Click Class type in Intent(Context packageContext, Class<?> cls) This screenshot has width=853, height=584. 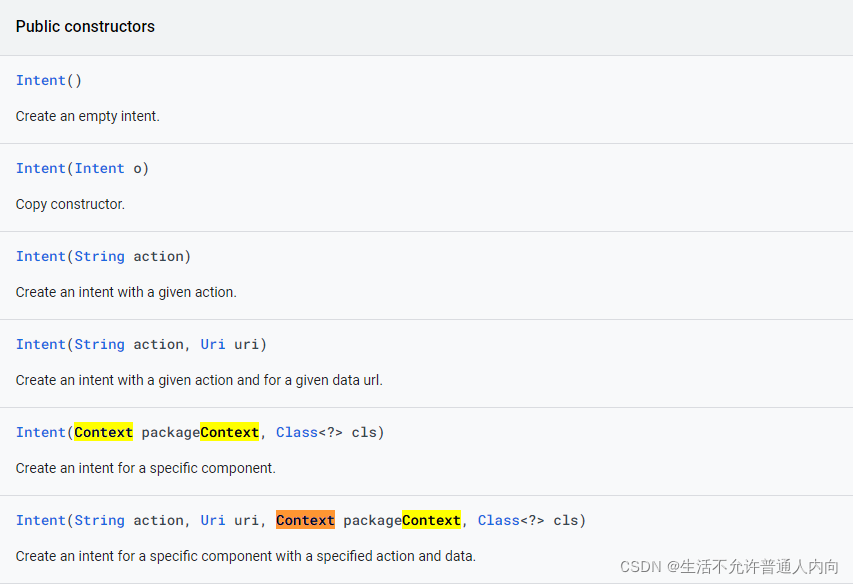pyautogui.click(x=296, y=433)
